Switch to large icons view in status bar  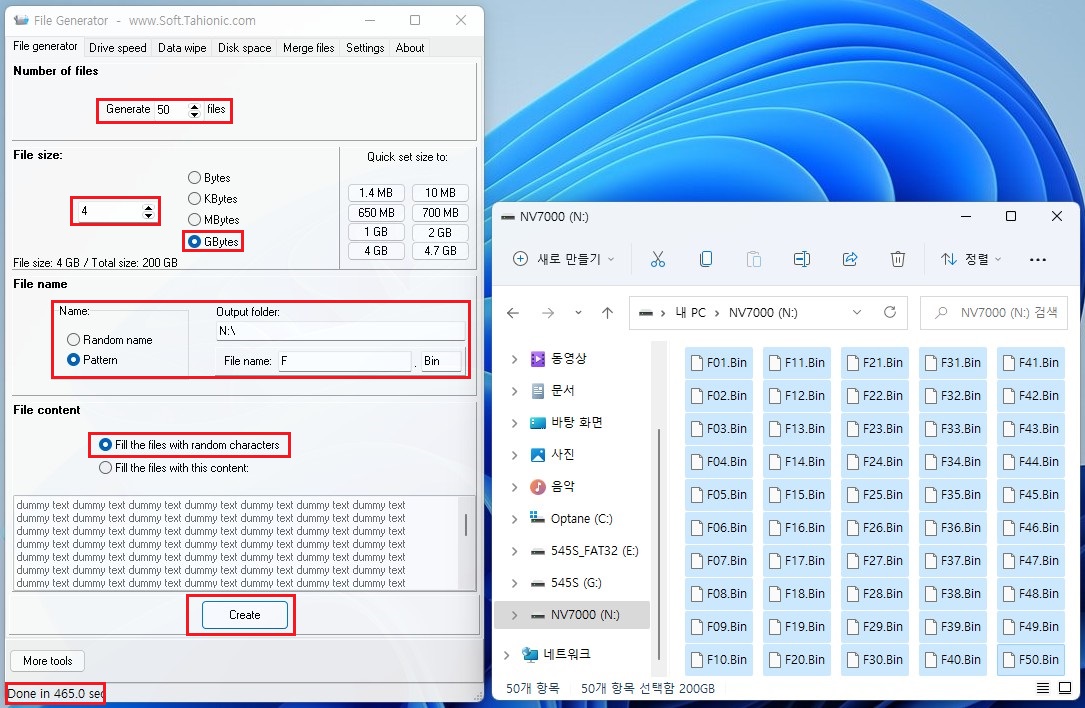(1065, 688)
